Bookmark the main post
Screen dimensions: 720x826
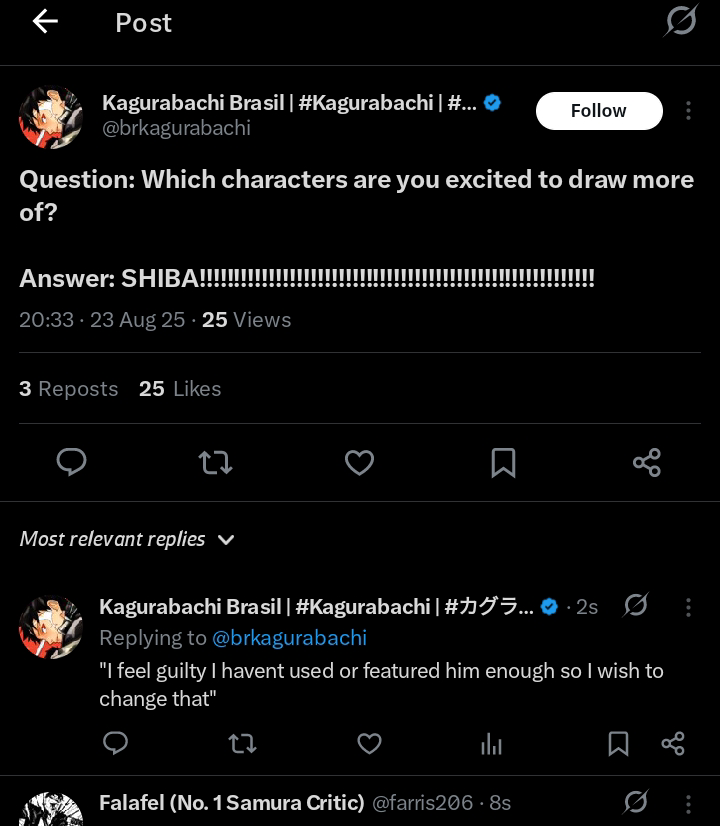point(503,462)
